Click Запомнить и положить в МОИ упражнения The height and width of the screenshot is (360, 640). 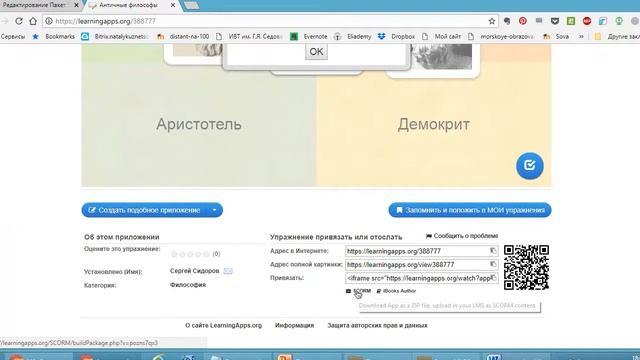(x=470, y=210)
